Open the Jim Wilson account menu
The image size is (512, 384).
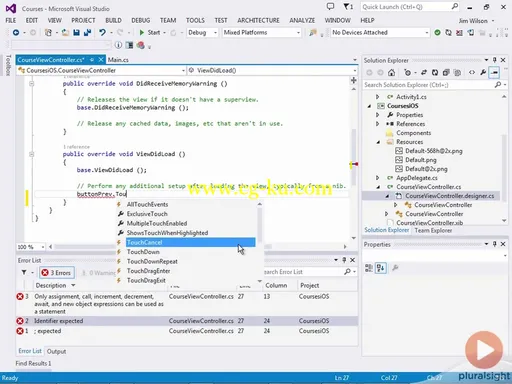tap(476, 21)
